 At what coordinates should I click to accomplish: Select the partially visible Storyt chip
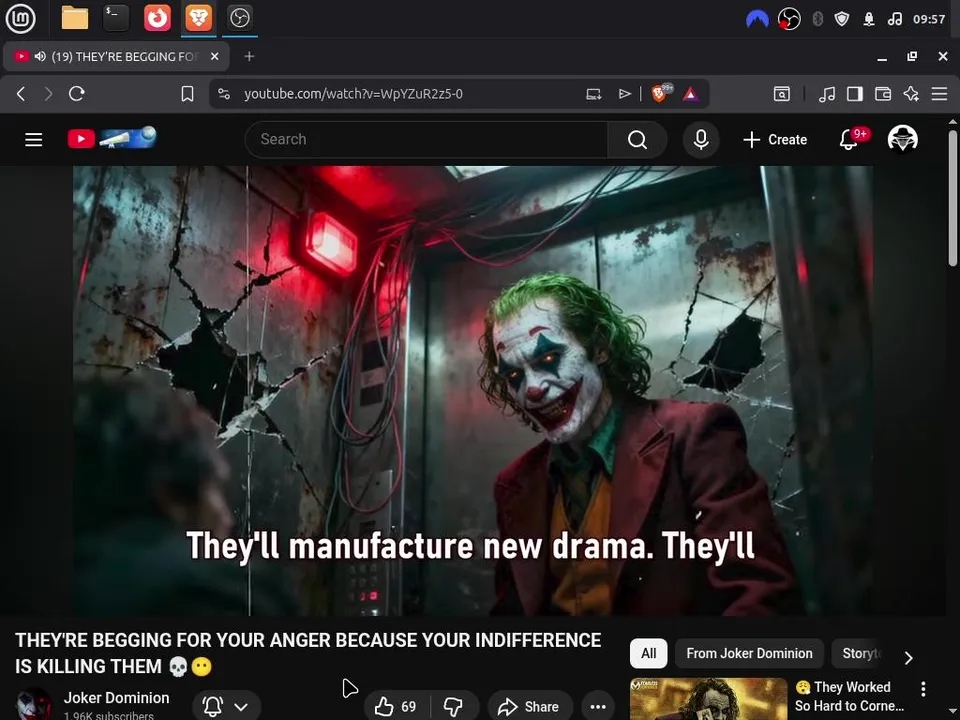pos(860,653)
